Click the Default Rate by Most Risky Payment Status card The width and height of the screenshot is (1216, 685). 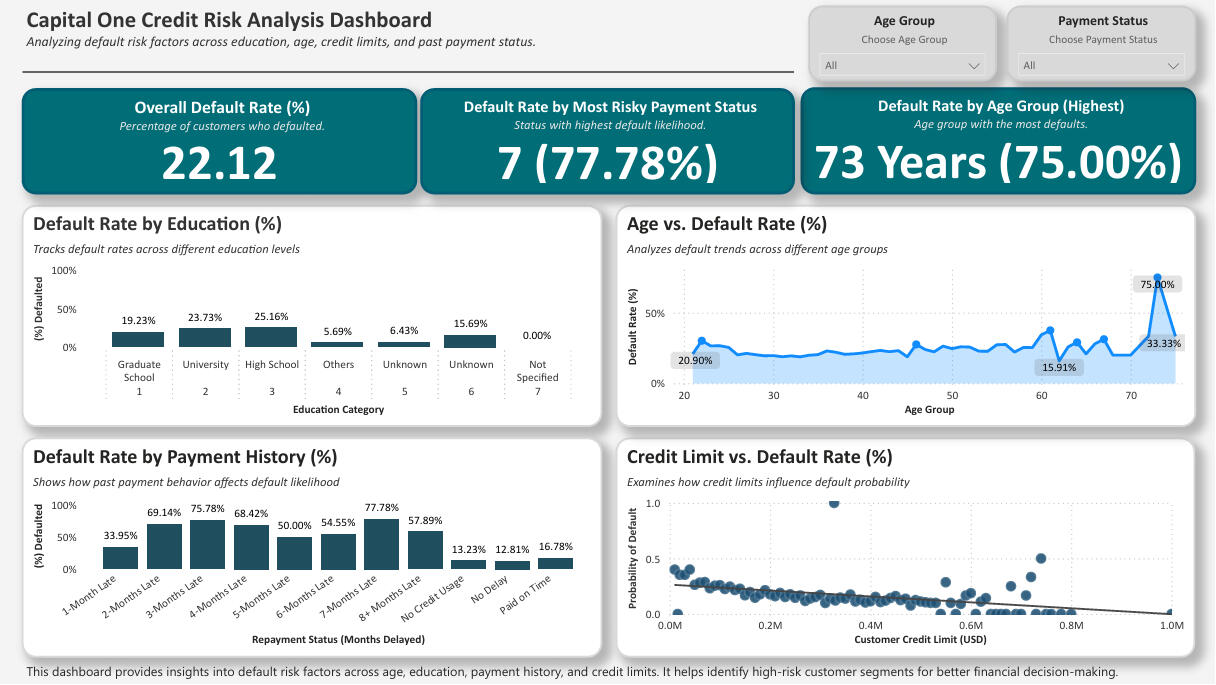(x=608, y=142)
